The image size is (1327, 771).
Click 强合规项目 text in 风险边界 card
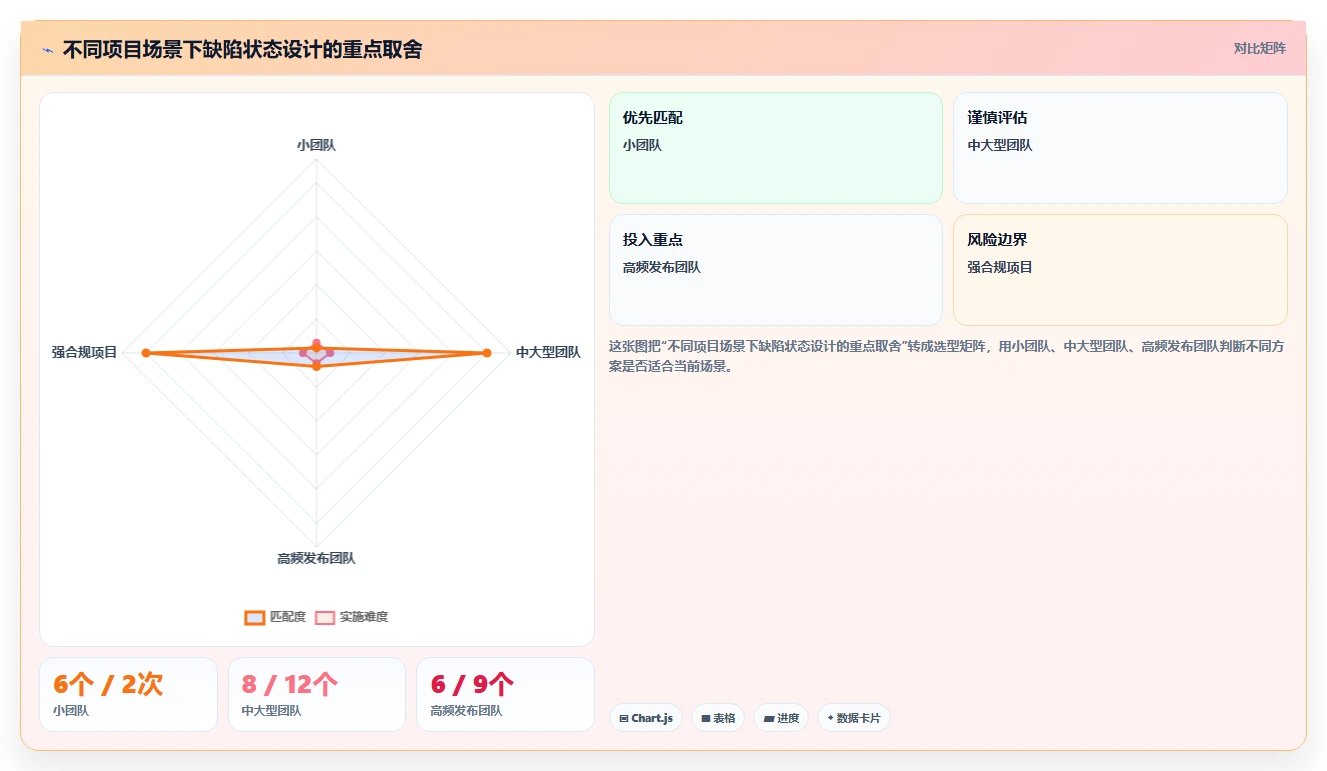point(1000,268)
